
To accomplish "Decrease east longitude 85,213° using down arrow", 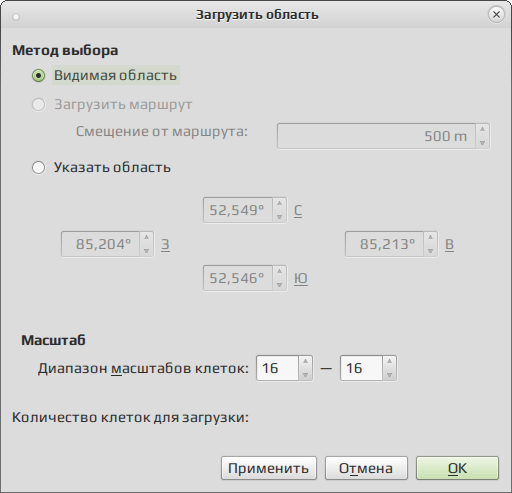I will 430,250.
